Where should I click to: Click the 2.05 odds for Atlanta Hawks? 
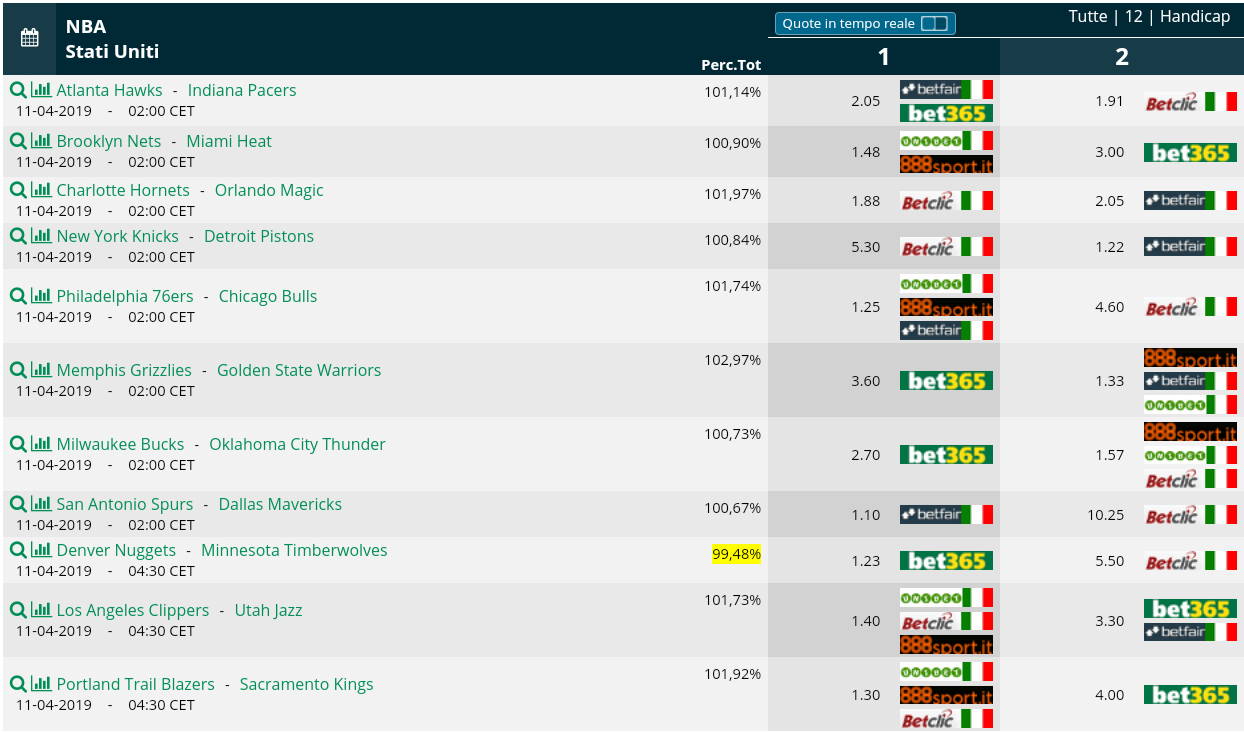pyautogui.click(x=866, y=101)
